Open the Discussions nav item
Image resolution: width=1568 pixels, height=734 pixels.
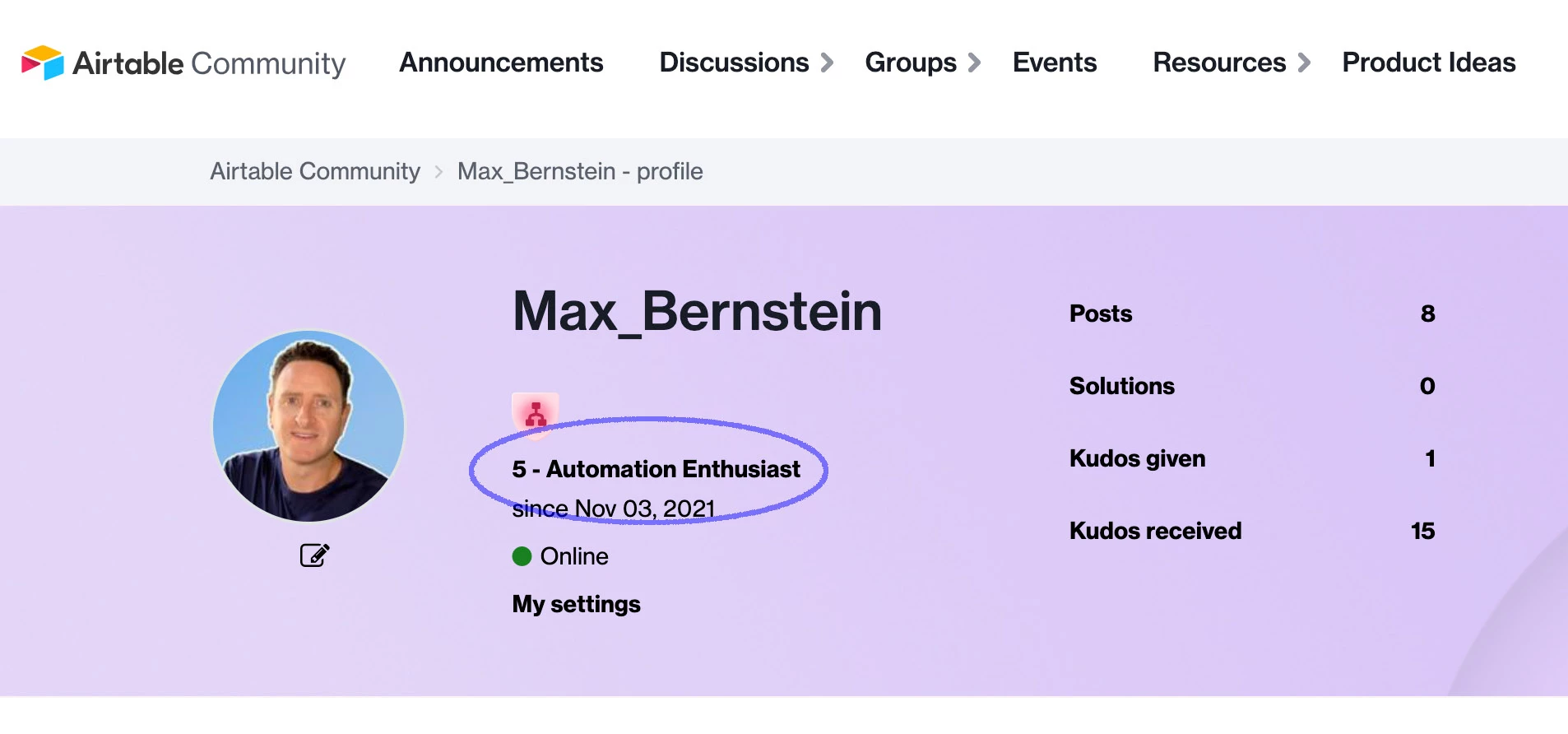734,63
